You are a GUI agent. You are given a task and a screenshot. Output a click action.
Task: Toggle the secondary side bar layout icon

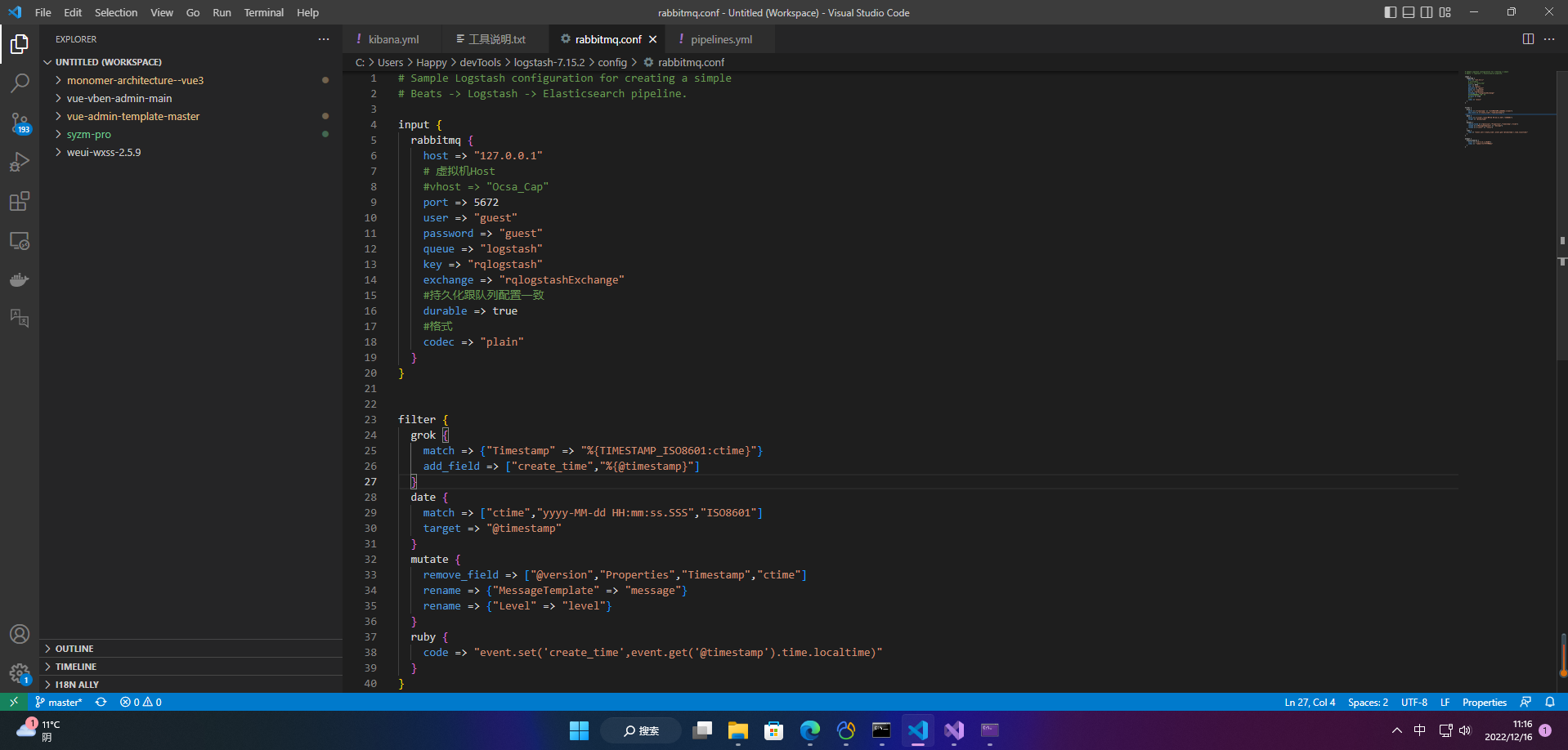[1427, 12]
